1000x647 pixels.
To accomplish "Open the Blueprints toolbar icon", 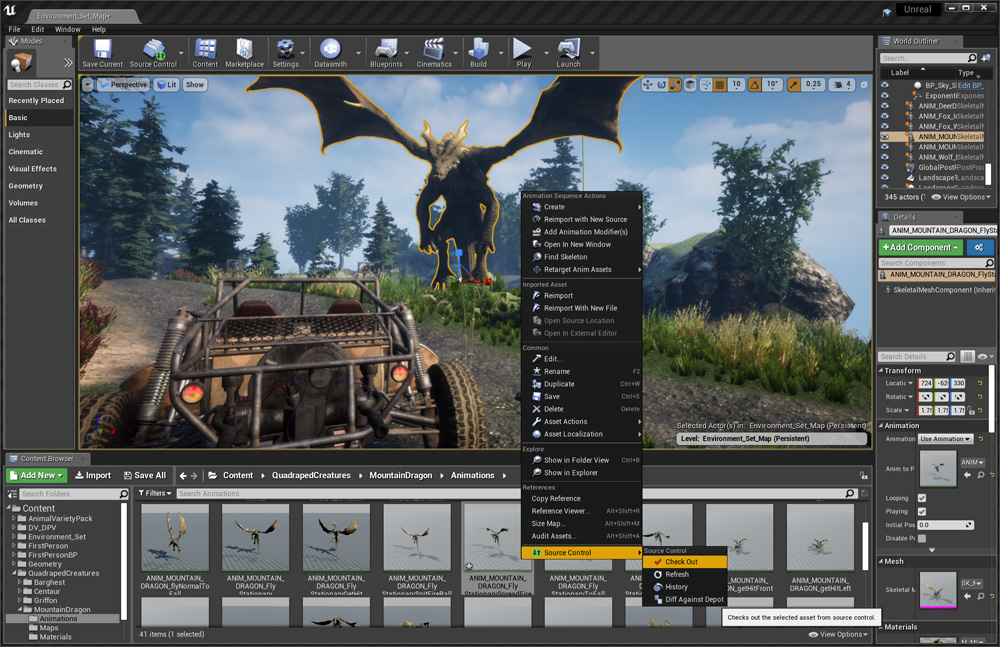I will [386, 53].
